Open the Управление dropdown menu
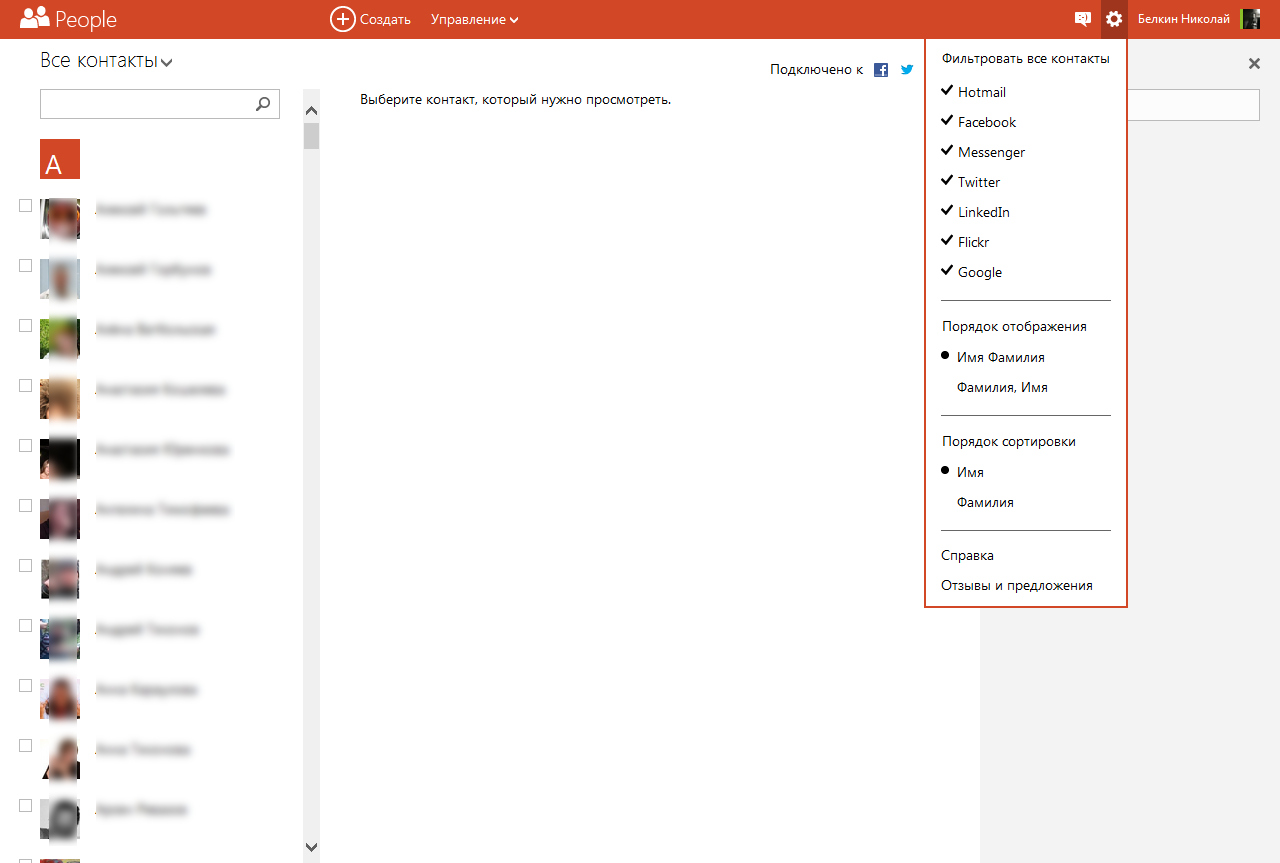The width and height of the screenshot is (1280, 863). coord(474,19)
